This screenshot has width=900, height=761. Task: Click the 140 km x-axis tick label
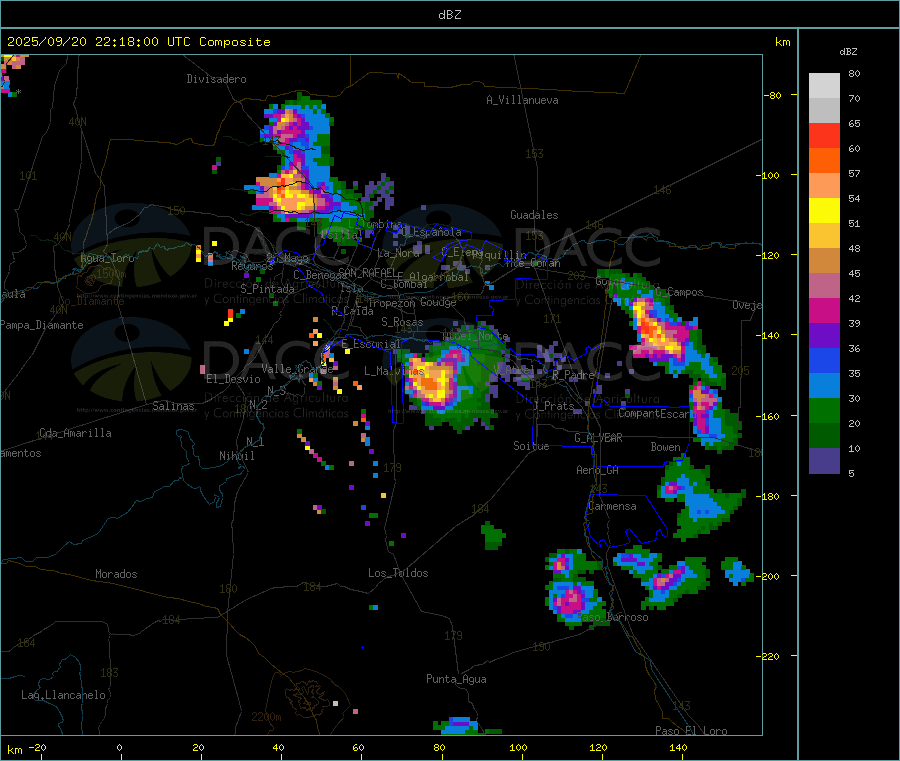click(678, 747)
